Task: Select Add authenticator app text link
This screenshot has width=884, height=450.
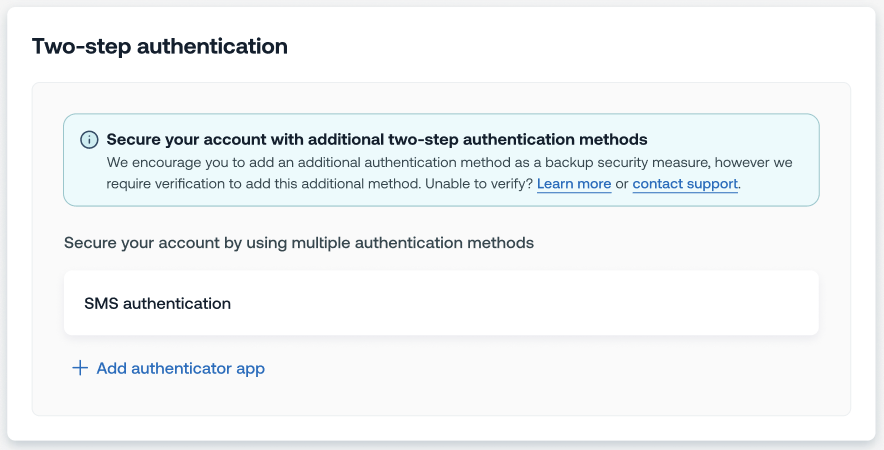Action: (x=180, y=368)
